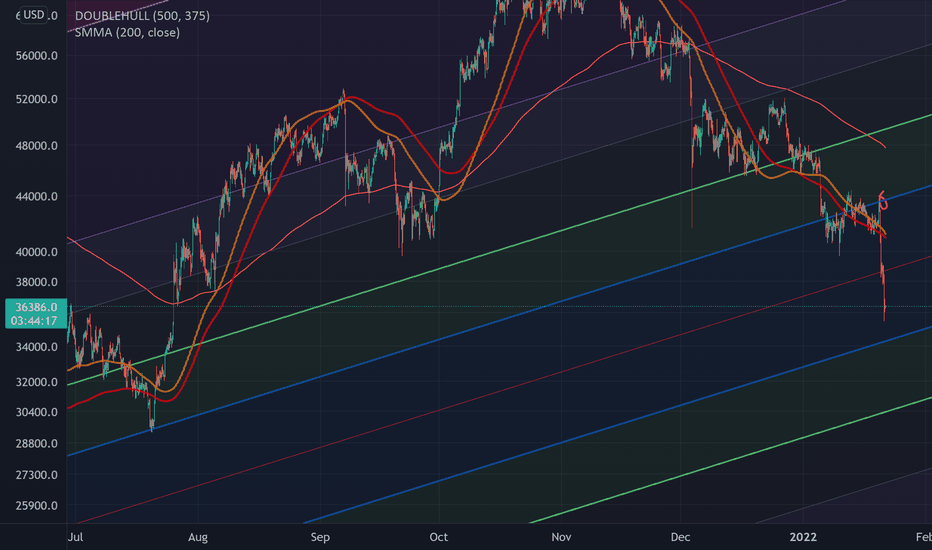The width and height of the screenshot is (932, 550).
Task: Click the Jul label on time axis
Action: (x=75, y=538)
